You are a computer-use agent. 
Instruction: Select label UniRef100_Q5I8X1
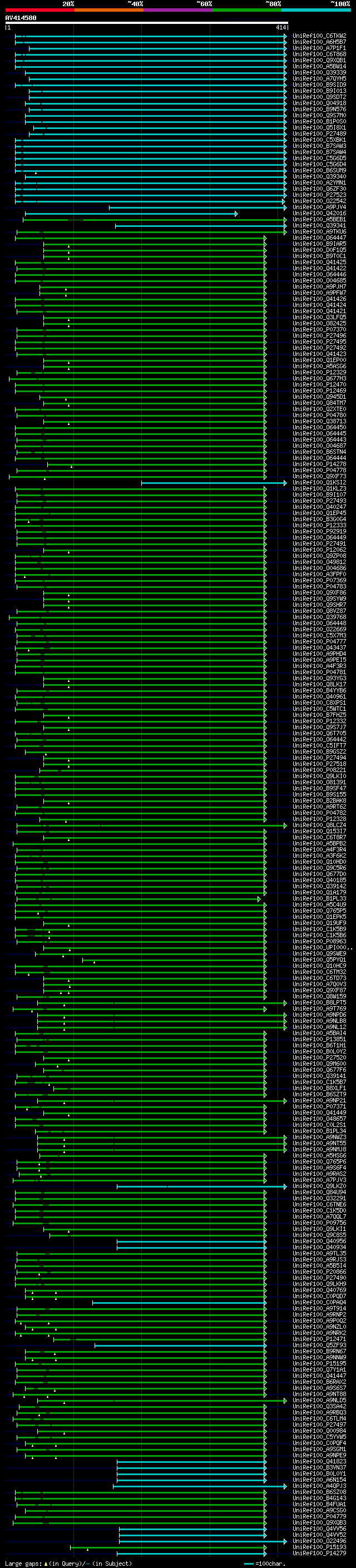(319, 128)
